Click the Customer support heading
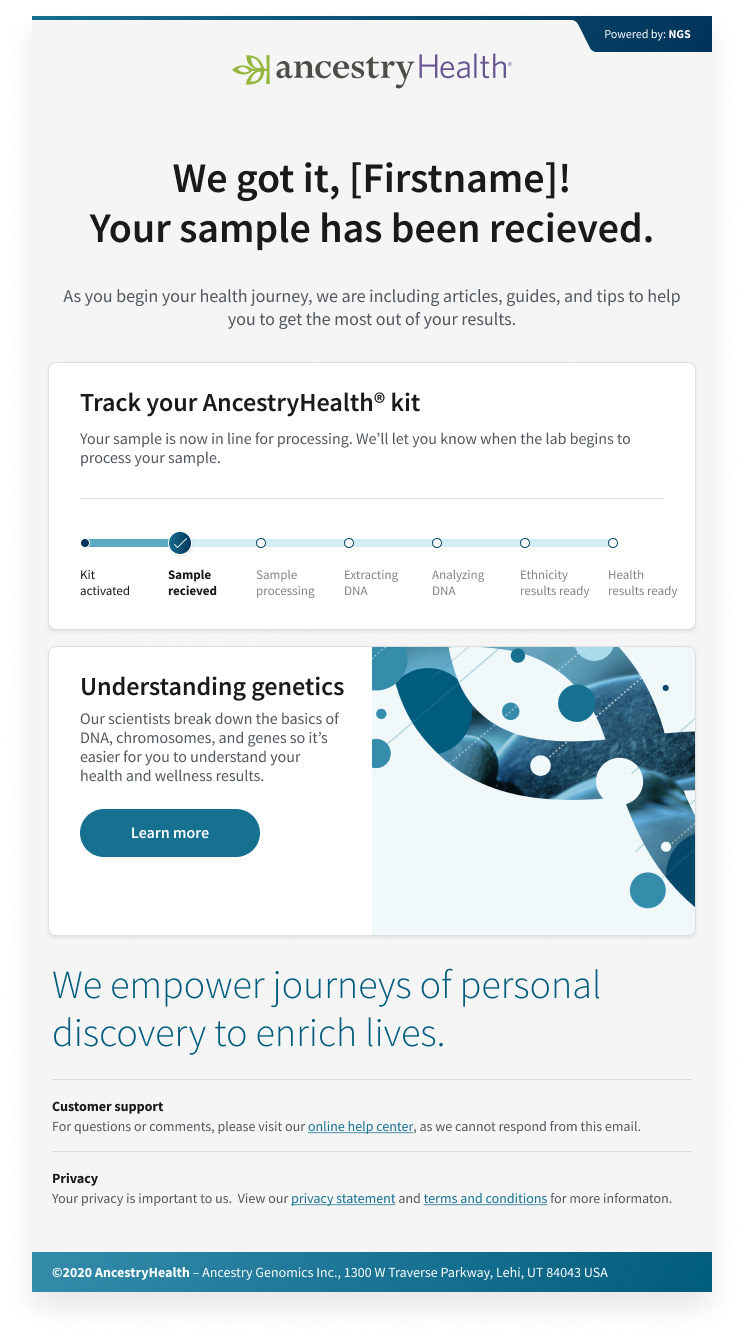Screen dimensions: 744x1340 coord(108,1106)
